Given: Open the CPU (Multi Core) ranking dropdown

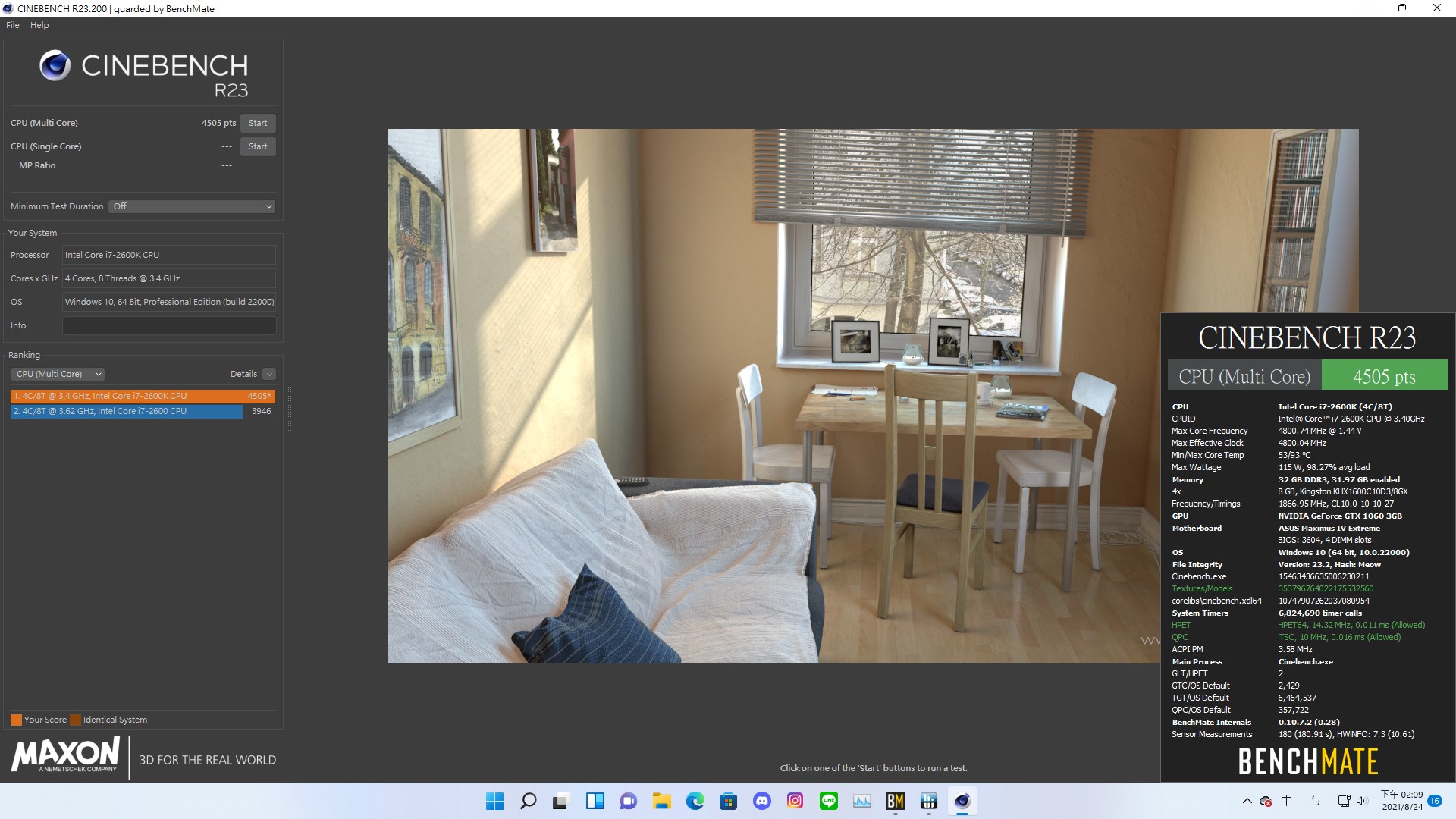Looking at the screenshot, I should coord(58,374).
